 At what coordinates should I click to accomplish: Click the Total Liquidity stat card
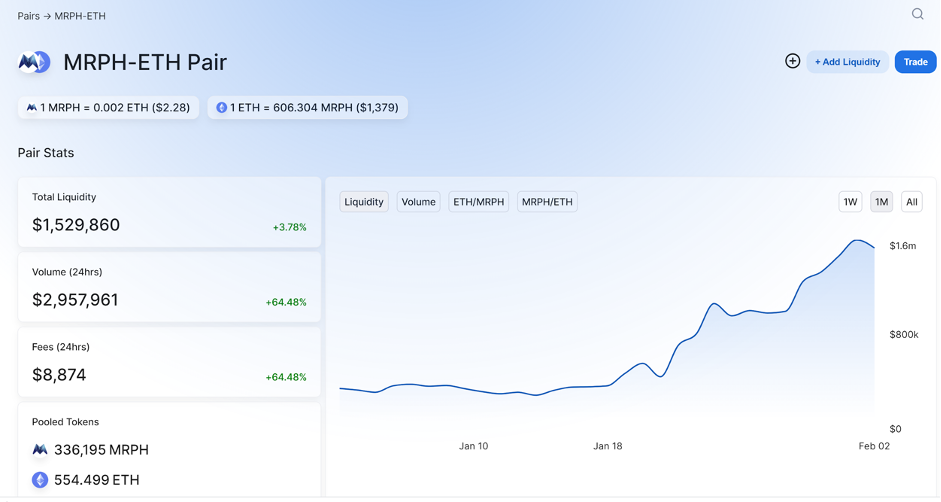point(169,212)
